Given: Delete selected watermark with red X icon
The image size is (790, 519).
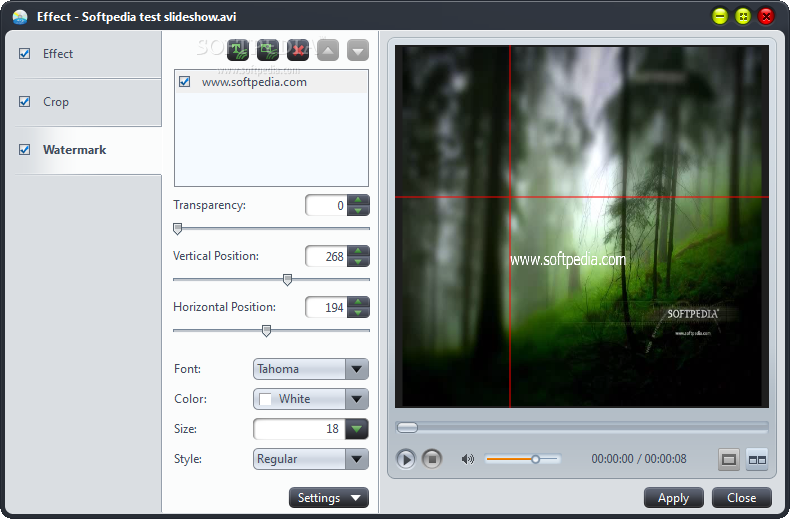Looking at the screenshot, I should 298,50.
